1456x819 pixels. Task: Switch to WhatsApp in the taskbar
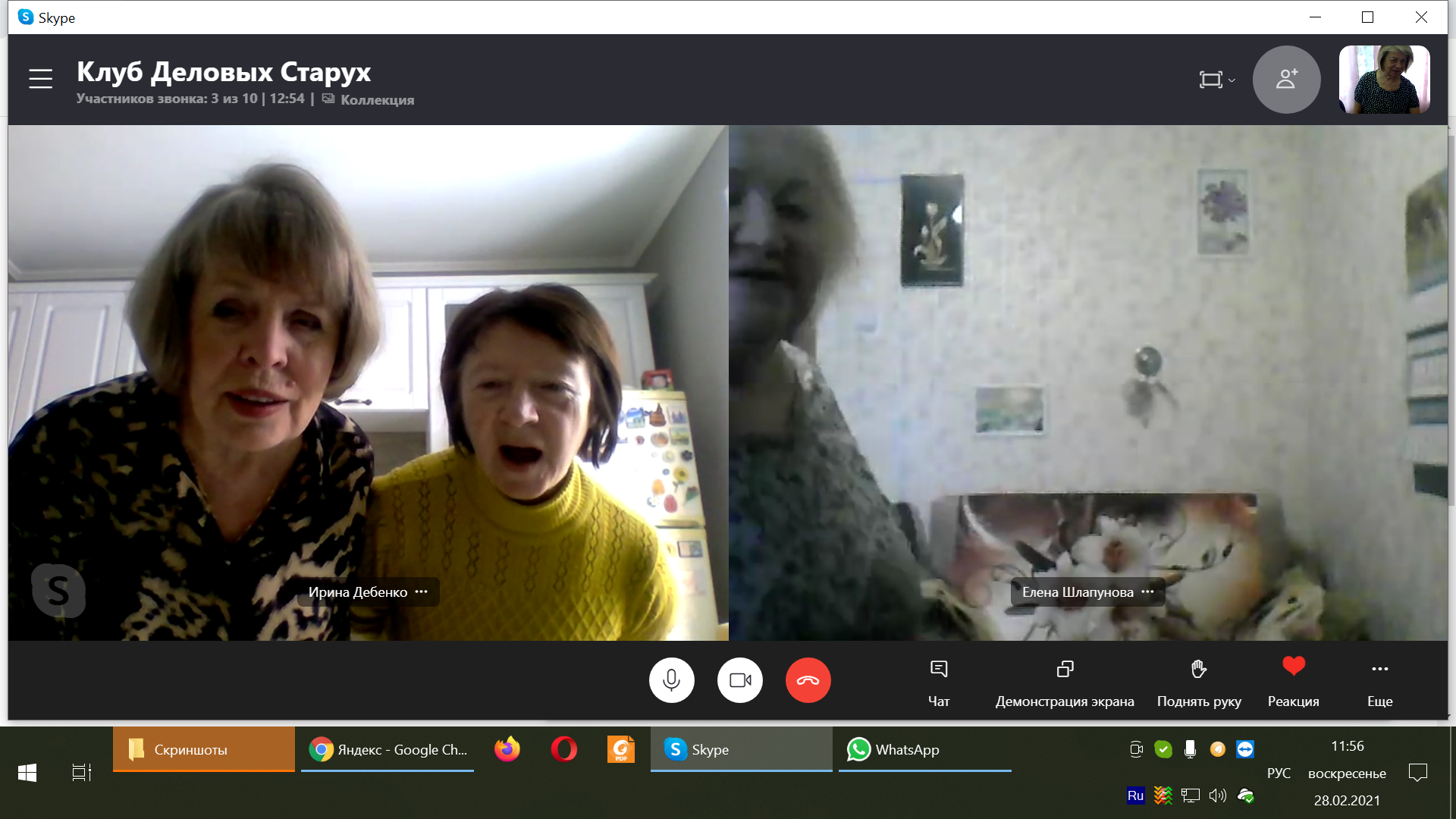click(924, 750)
